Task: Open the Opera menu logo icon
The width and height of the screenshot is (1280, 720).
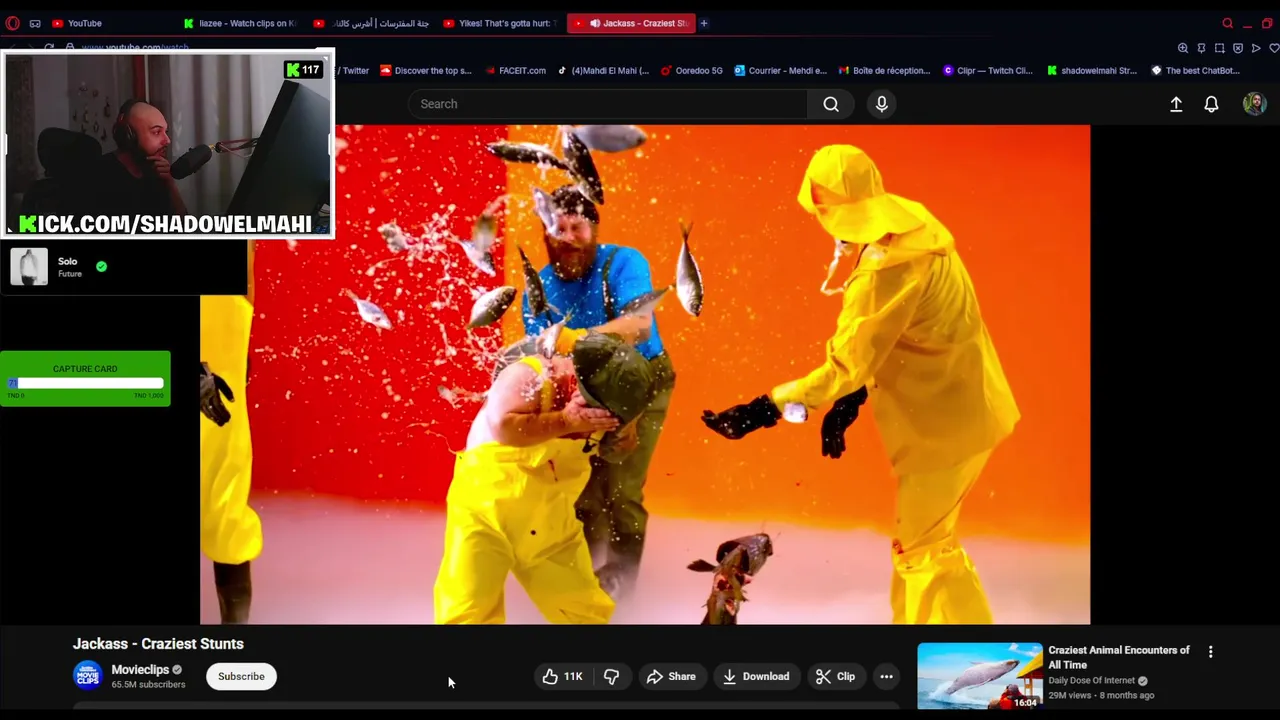Action: [12, 23]
